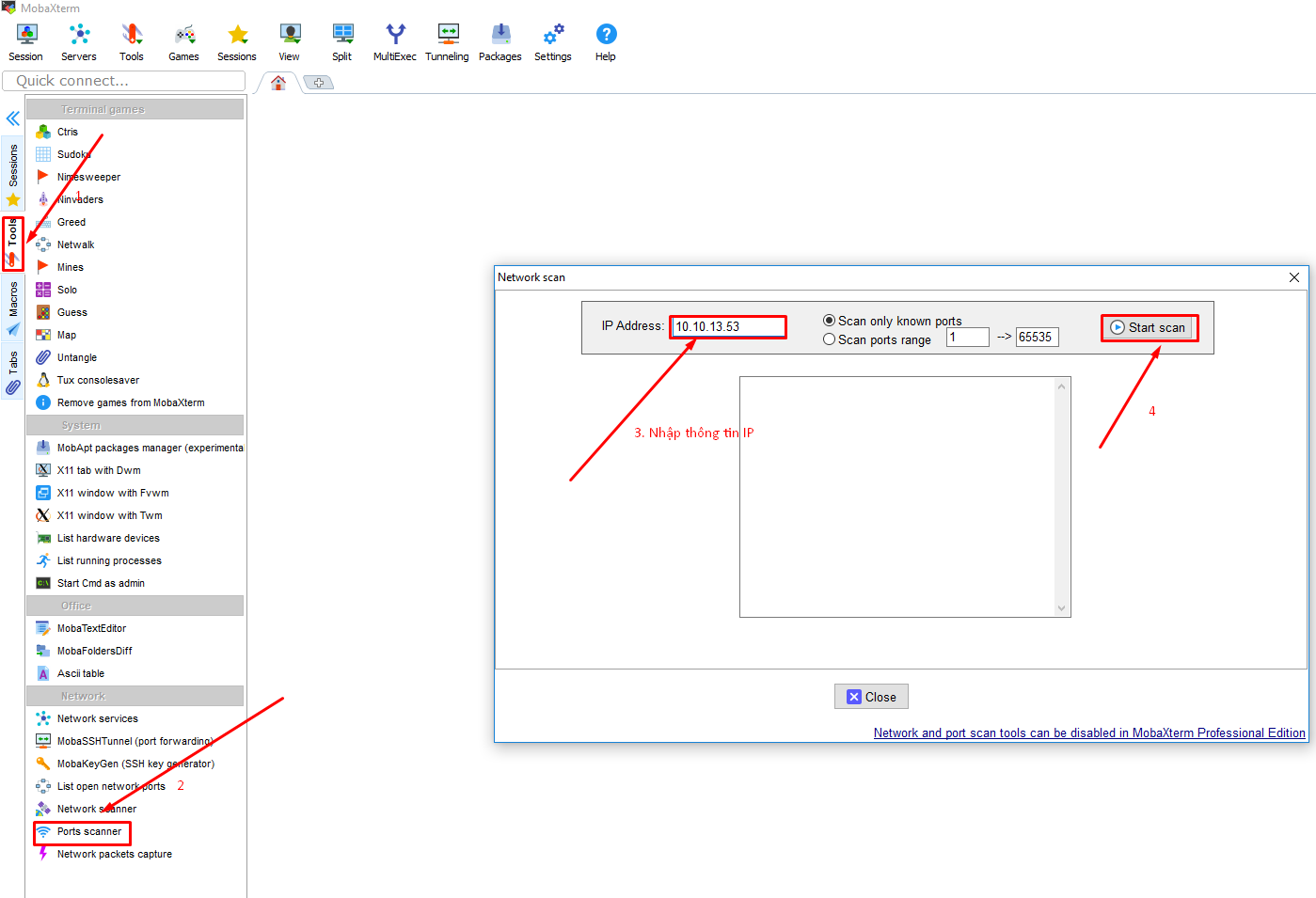
Task: Launch the Solo game
Action: (67, 290)
